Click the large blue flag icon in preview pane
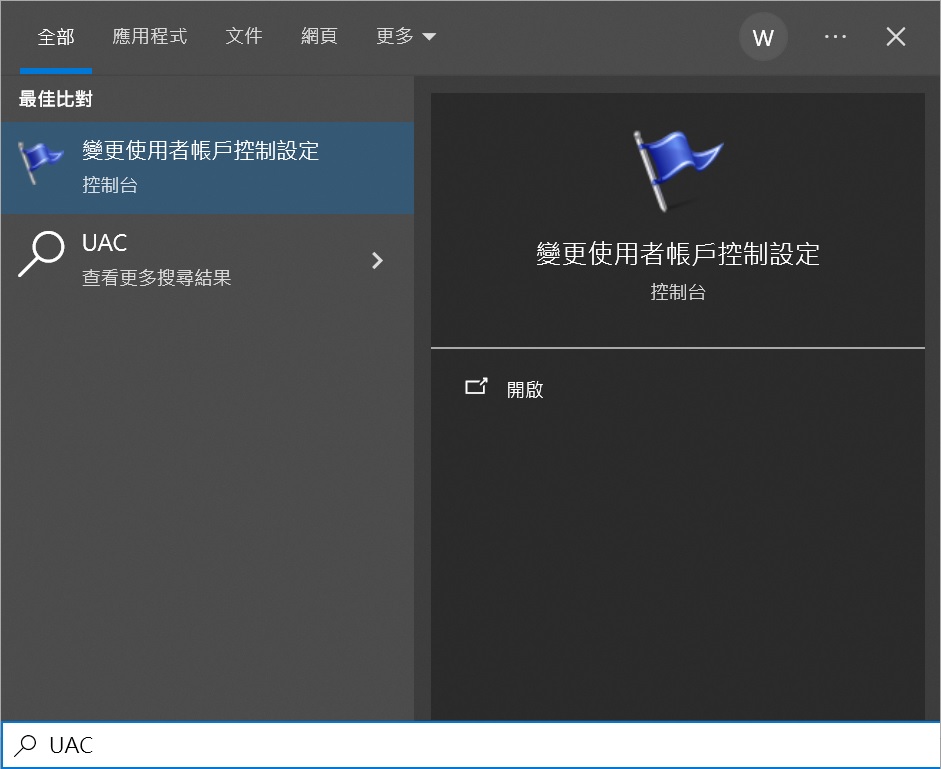The image size is (941, 769). (677, 171)
